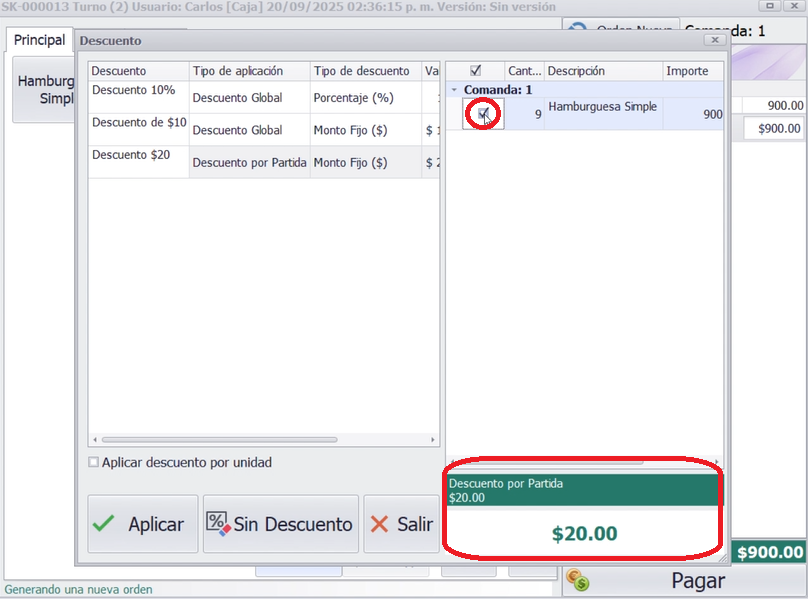Image resolution: width=808 pixels, height=599 pixels.
Task: Enable Aplicar descuento por unidad
Action: coord(94,463)
